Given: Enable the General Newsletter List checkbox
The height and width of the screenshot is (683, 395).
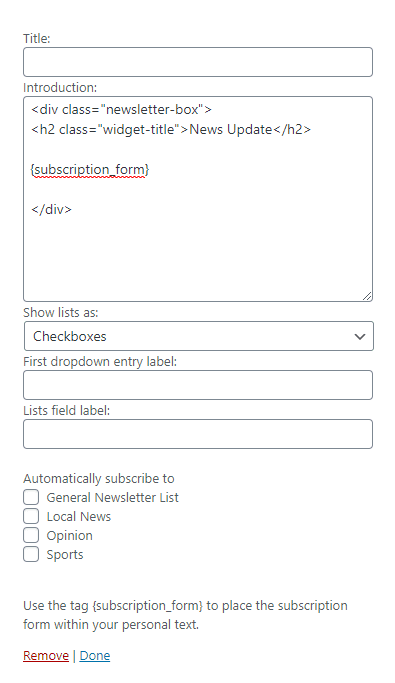Looking at the screenshot, I should click(x=31, y=497).
